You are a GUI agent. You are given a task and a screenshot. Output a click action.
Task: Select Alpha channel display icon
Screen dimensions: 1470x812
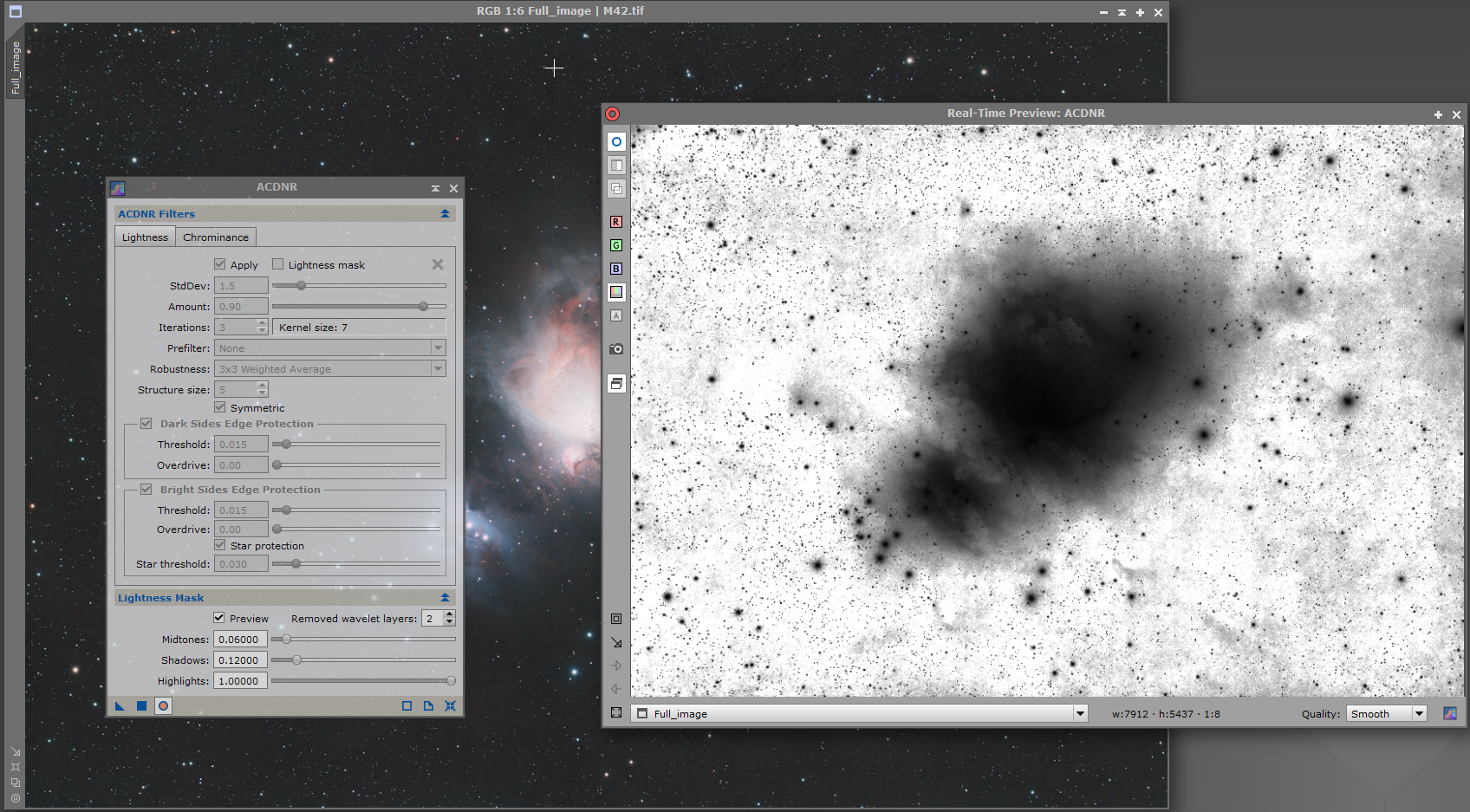(616, 315)
